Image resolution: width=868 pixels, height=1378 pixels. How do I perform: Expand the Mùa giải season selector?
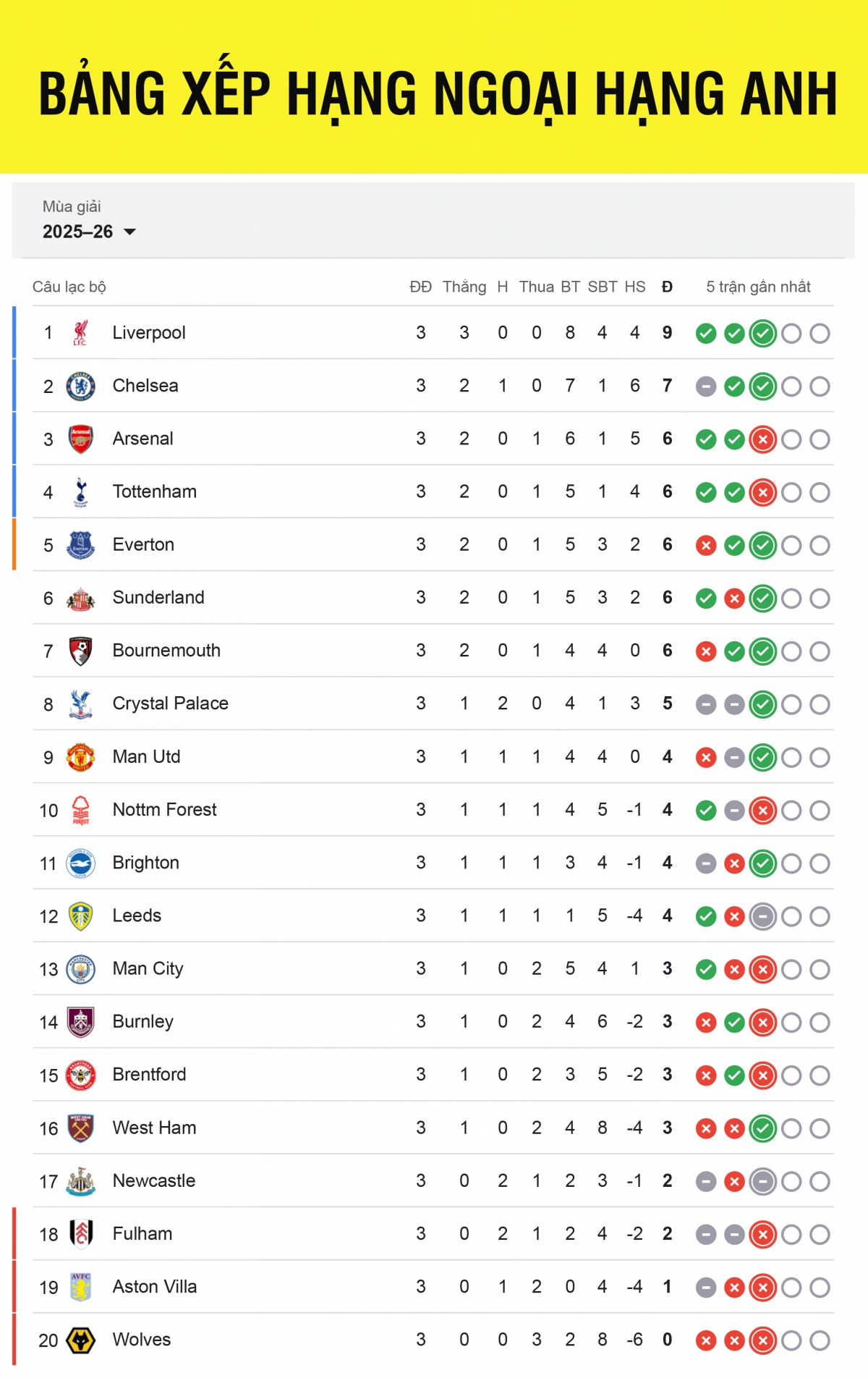point(72,207)
